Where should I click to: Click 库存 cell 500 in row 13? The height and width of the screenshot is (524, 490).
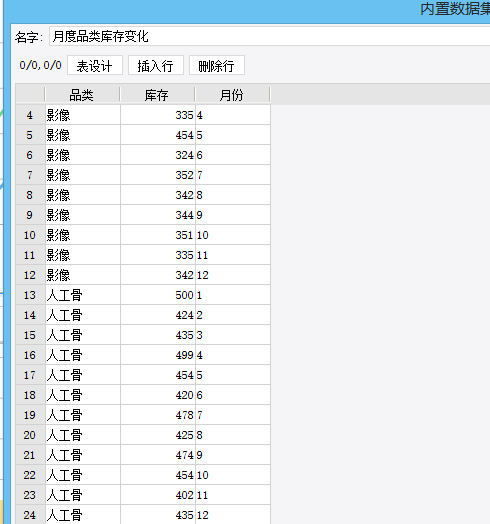click(158, 295)
